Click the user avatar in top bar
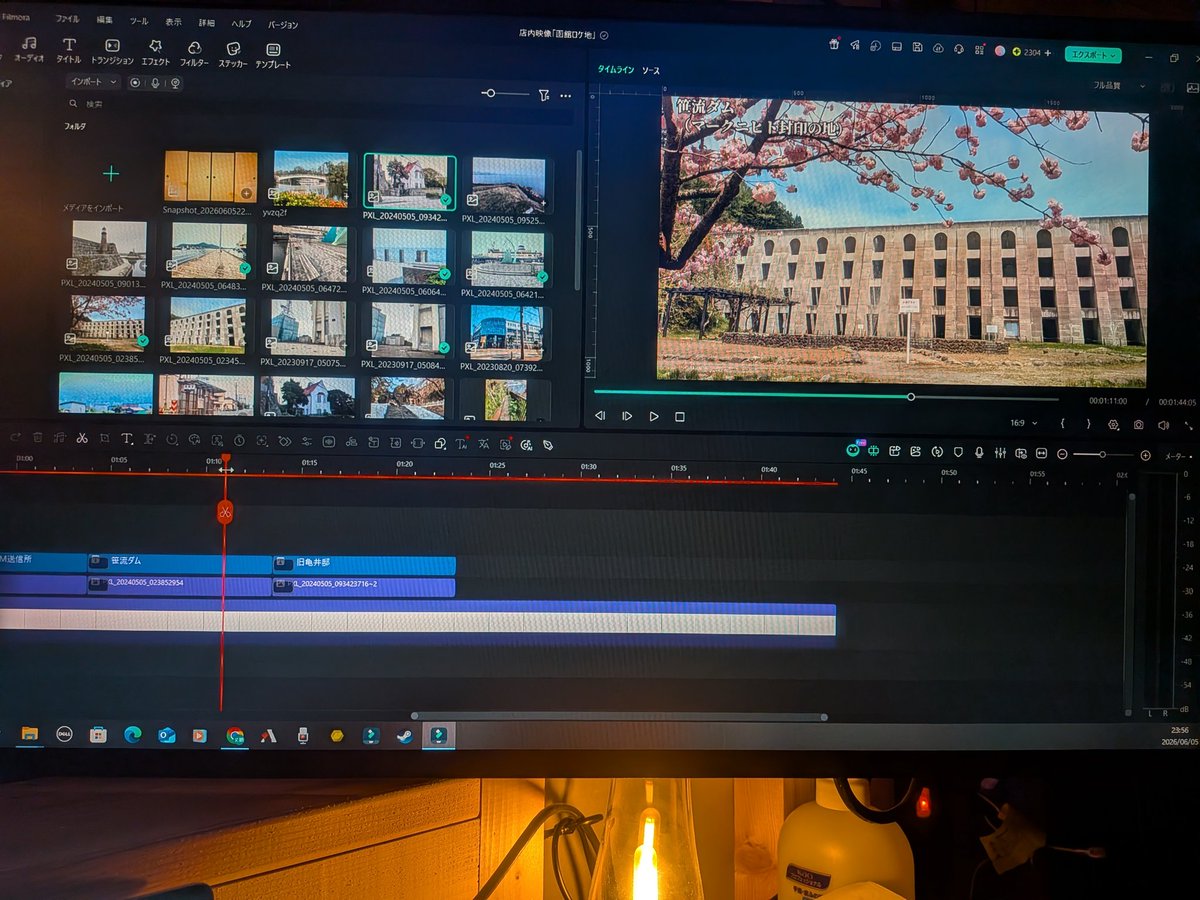The height and width of the screenshot is (900, 1200). [x=999, y=50]
